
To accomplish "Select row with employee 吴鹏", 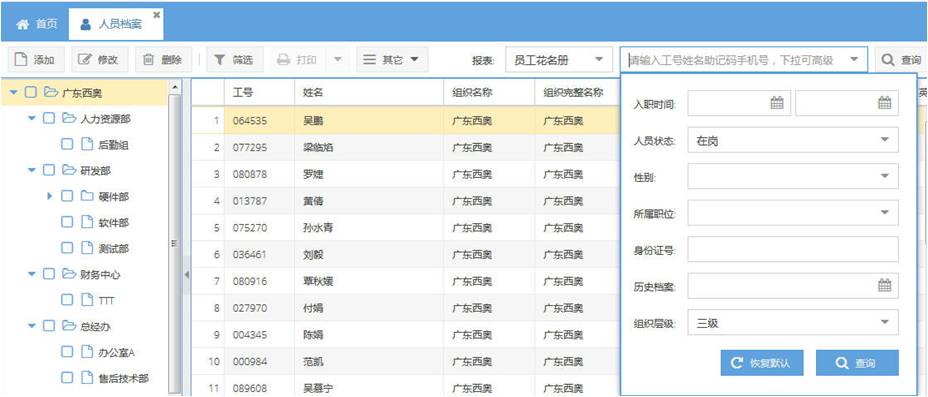I will (405, 121).
